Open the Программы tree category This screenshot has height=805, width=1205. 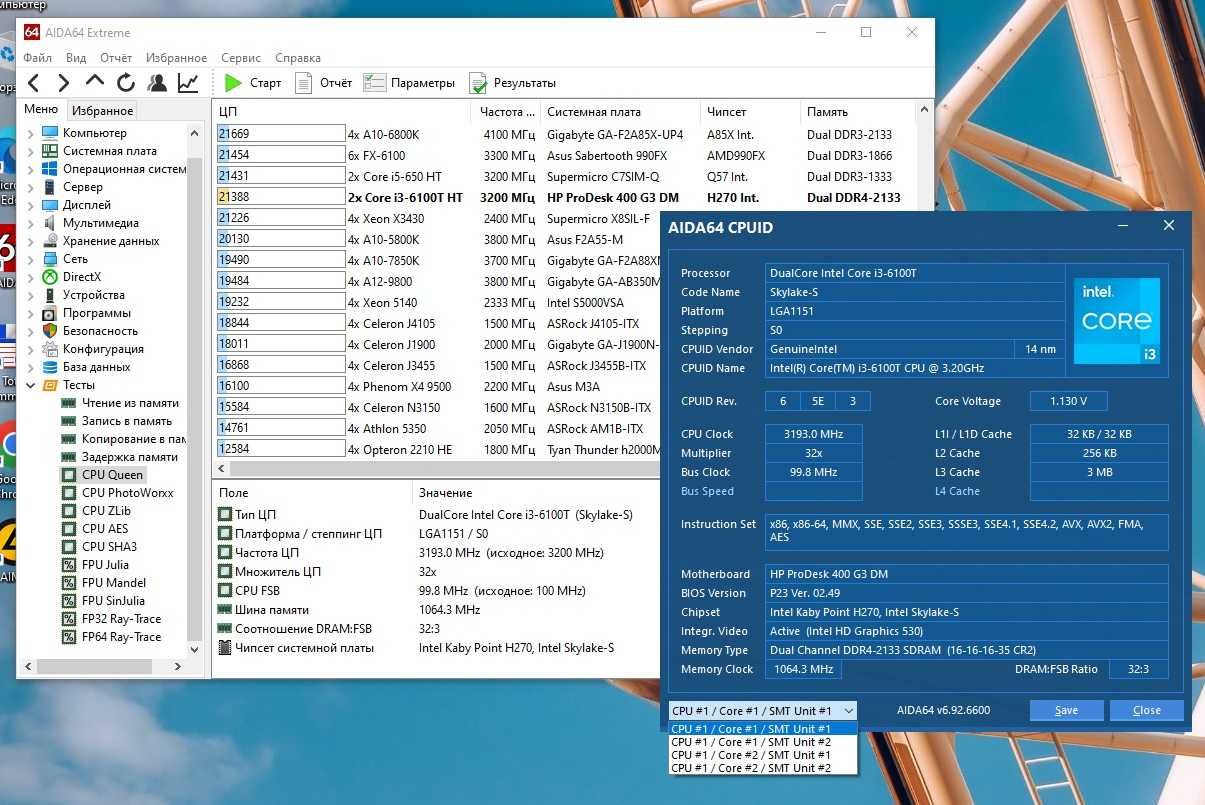(x=86, y=313)
